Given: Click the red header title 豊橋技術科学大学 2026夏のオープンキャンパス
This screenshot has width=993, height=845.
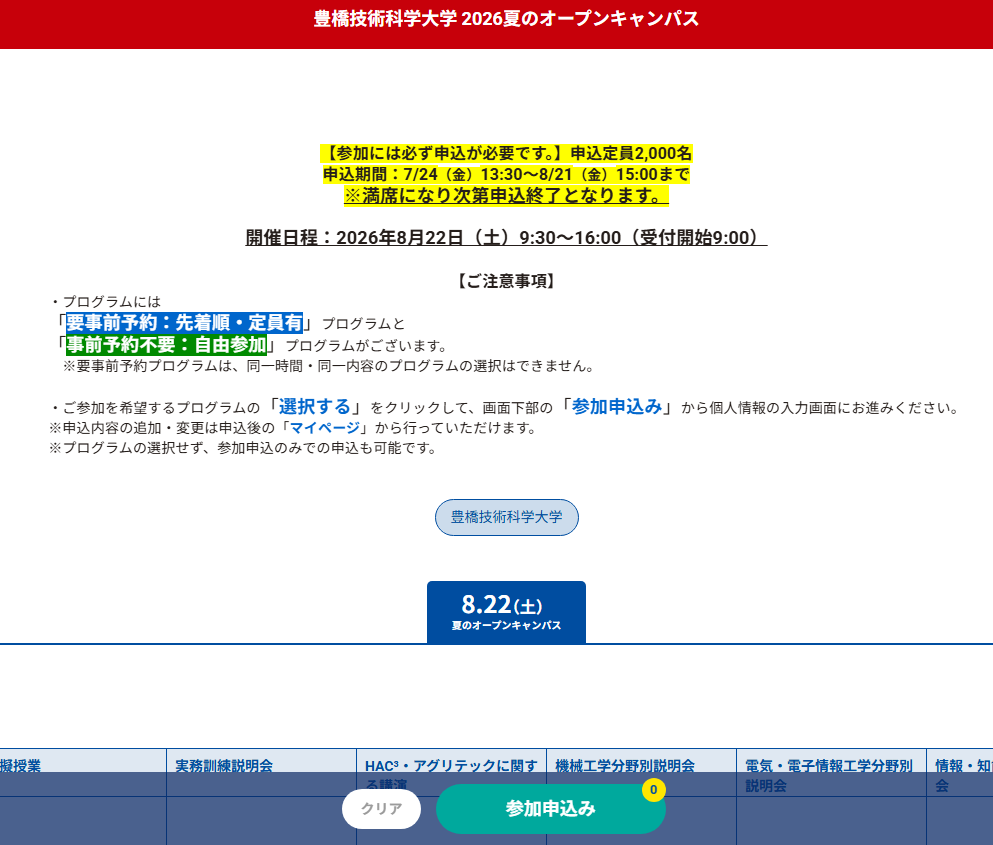Looking at the screenshot, I should tap(506, 19).
